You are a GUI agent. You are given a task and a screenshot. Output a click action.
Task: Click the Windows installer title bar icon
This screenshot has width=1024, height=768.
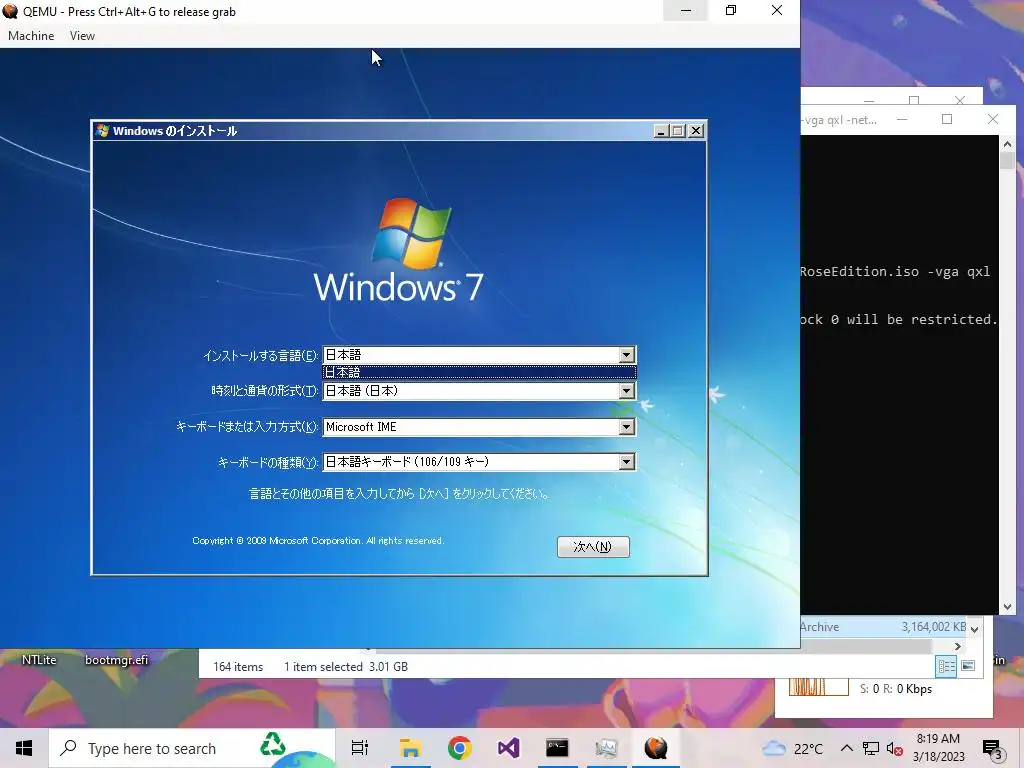[102, 131]
